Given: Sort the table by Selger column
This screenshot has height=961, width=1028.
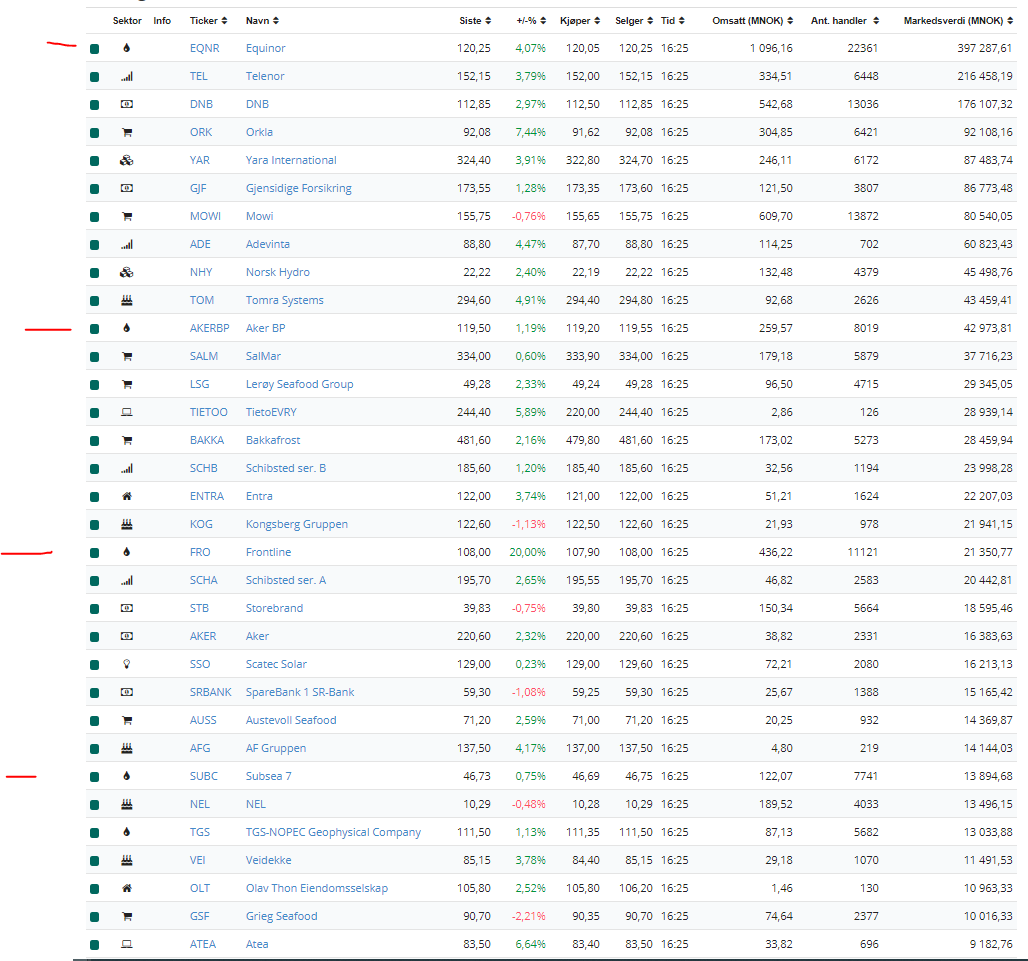Looking at the screenshot, I should pos(634,20).
